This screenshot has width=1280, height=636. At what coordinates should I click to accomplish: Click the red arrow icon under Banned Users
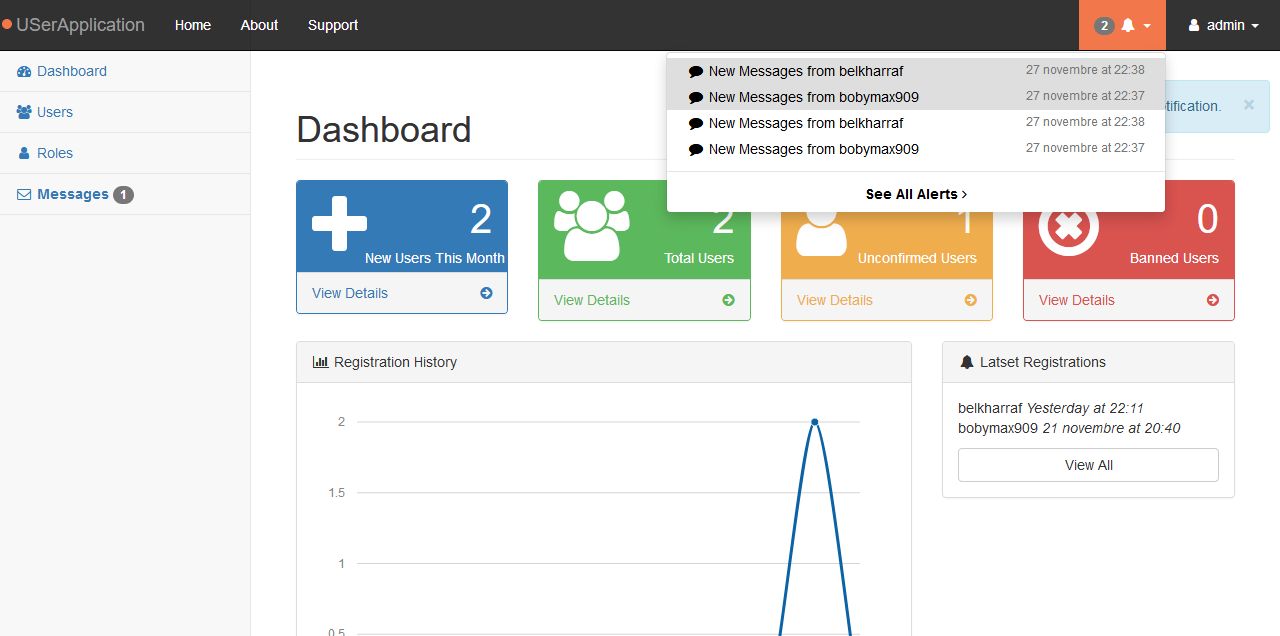[1212, 300]
